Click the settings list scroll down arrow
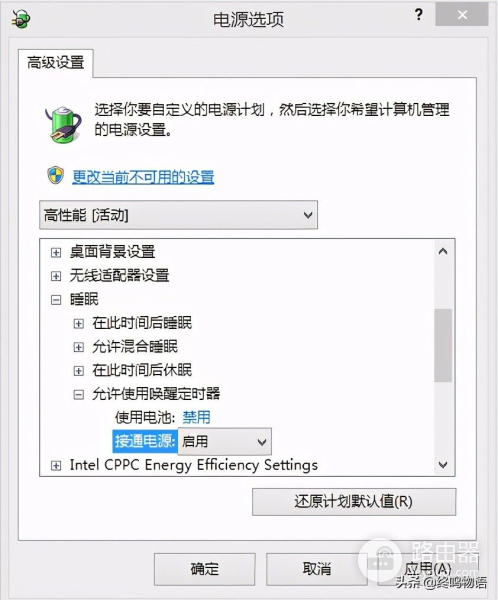The width and height of the screenshot is (498, 600). tap(443, 465)
